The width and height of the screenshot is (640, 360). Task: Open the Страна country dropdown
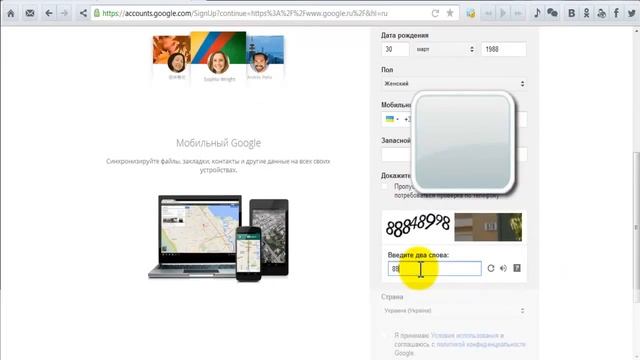click(x=454, y=311)
